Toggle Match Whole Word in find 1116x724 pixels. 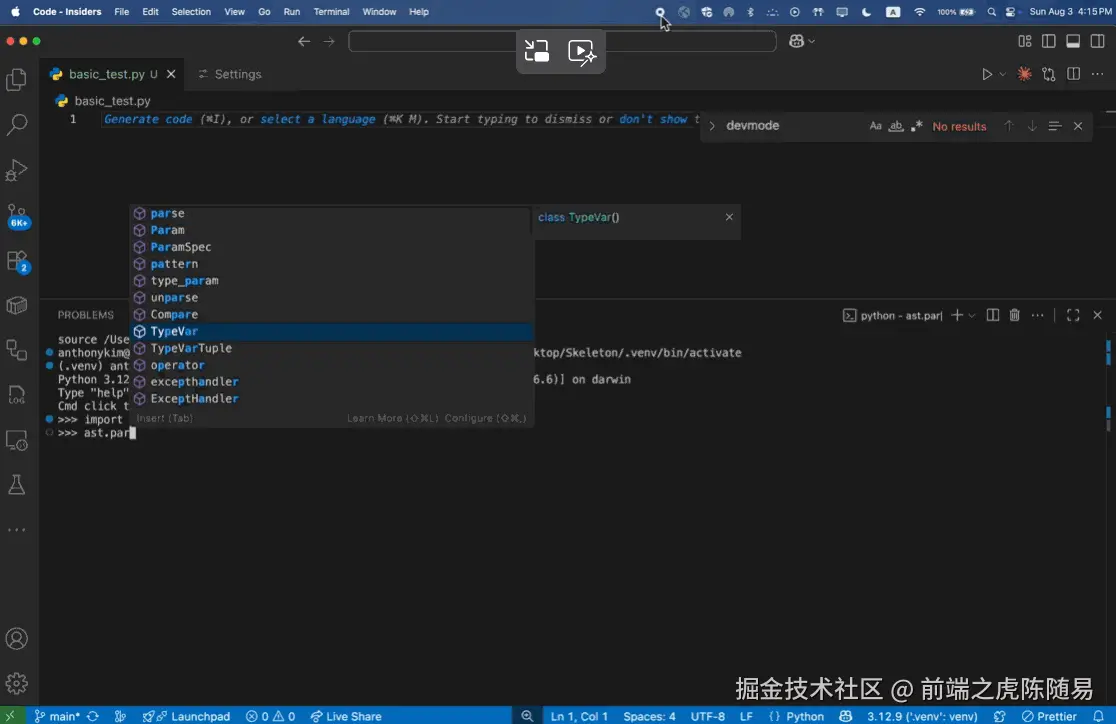(896, 126)
